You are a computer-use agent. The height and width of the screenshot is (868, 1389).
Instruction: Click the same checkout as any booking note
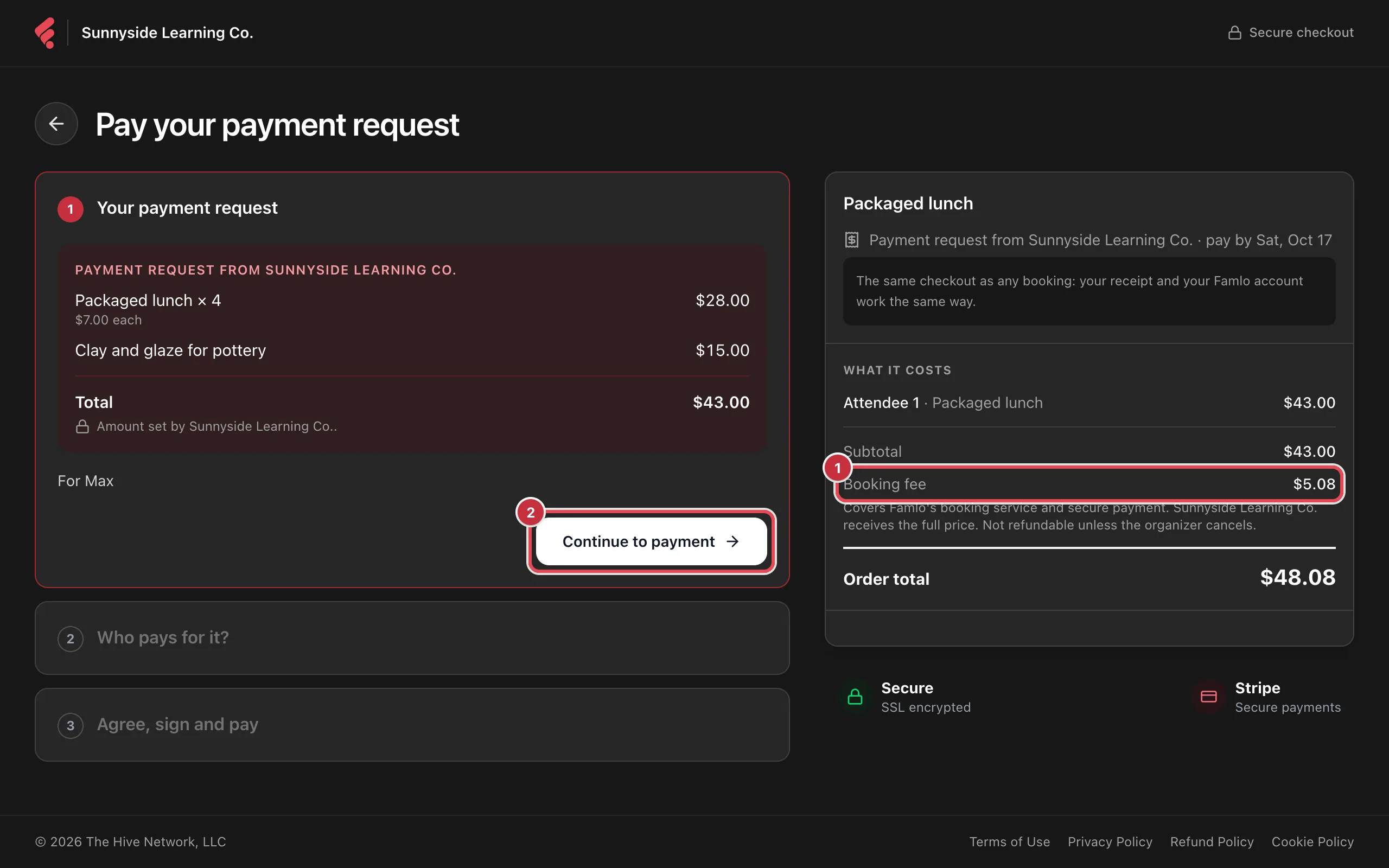[x=1089, y=291]
